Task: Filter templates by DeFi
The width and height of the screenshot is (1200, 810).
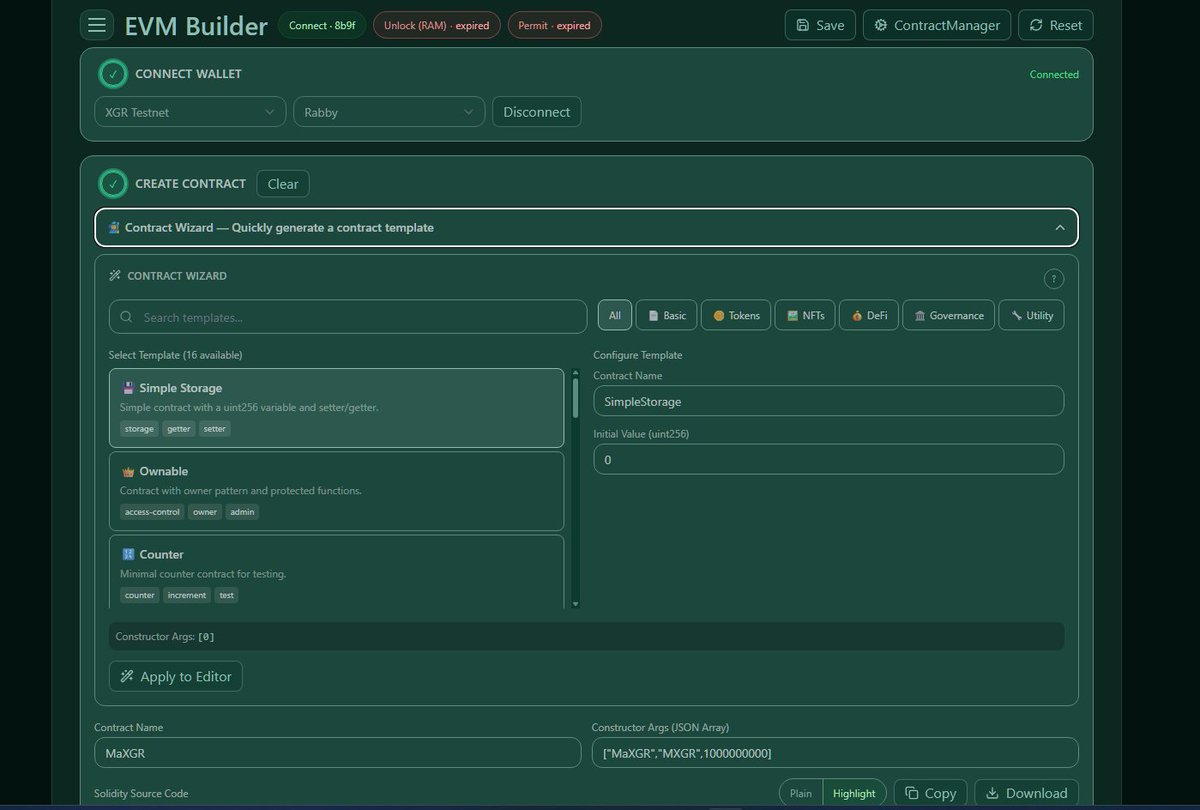Action: (x=869, y=315)
